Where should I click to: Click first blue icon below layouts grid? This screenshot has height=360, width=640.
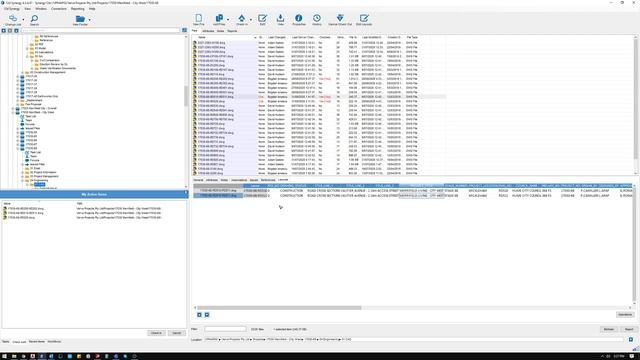pyautogui.click(x=199, y=315)
